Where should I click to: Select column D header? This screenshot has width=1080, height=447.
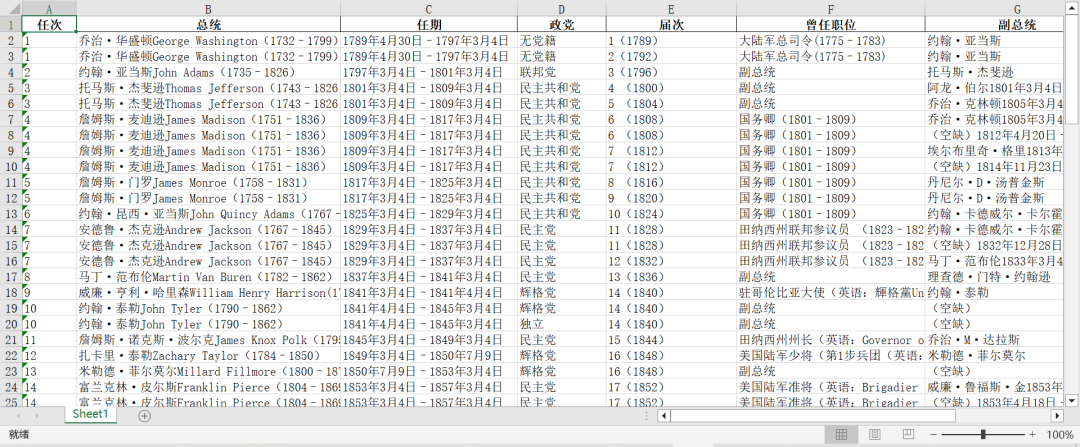click(561, 8)
